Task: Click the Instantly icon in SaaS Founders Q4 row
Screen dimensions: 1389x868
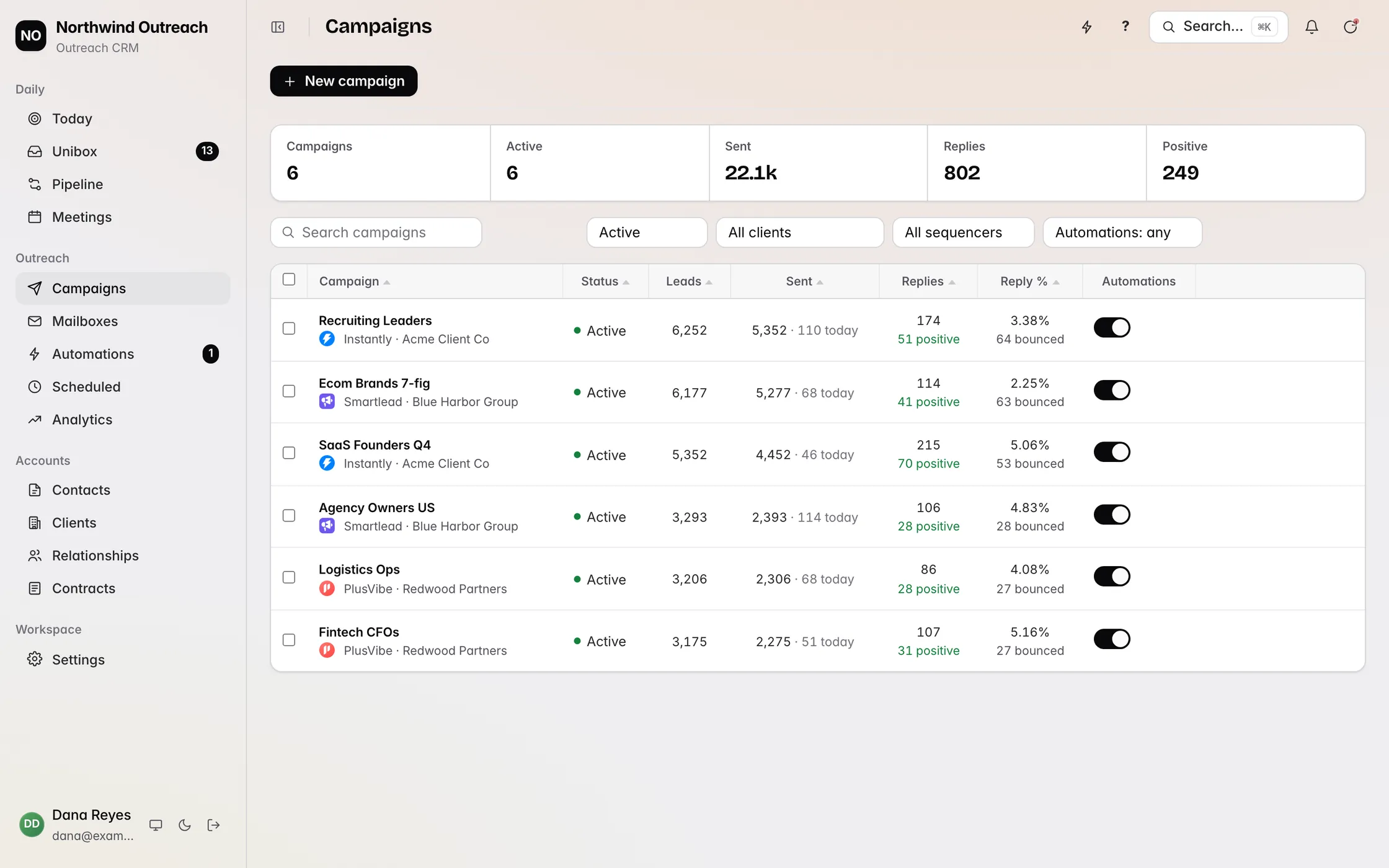Action: tap(327, 463)
